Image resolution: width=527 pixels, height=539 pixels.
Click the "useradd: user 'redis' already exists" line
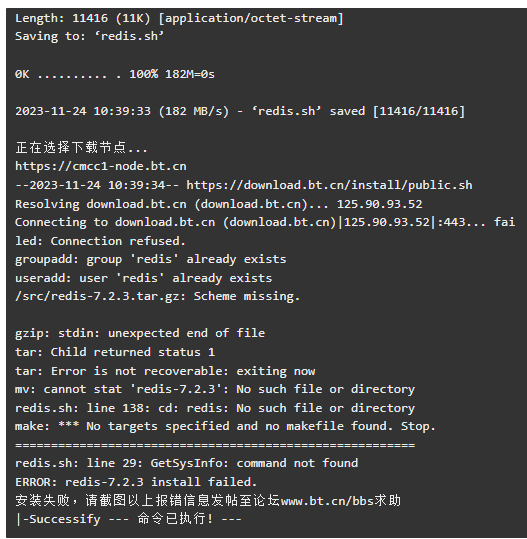[x=143, y=278]
